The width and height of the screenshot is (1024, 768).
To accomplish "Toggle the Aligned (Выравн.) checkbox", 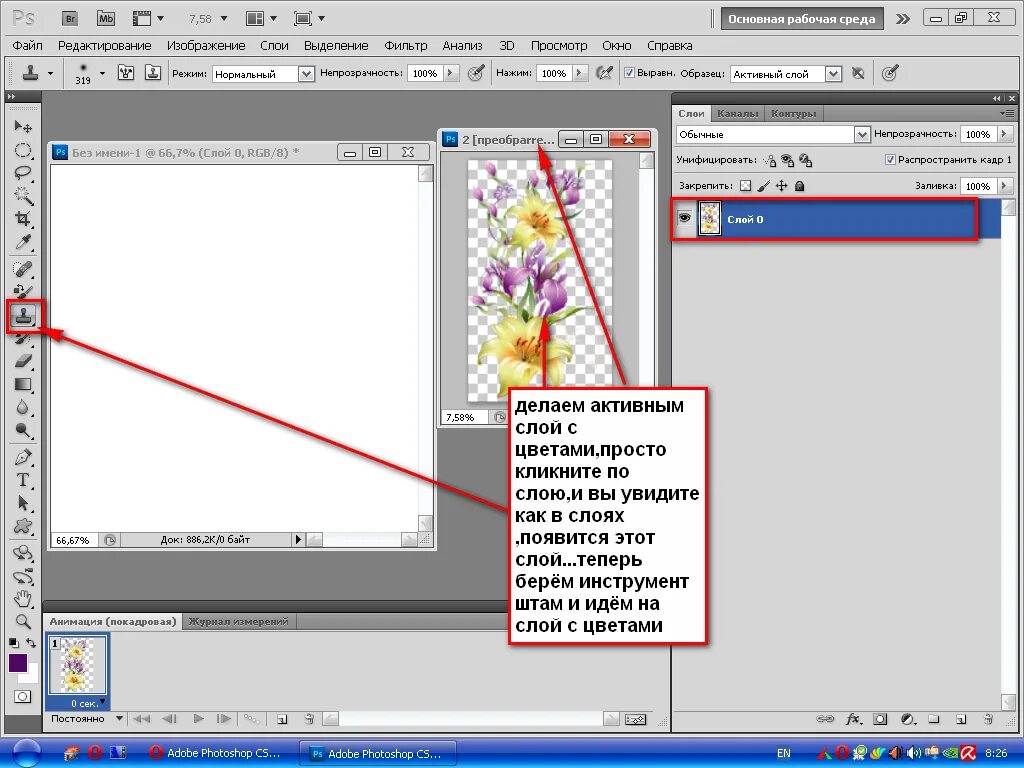I will point(630,73).
